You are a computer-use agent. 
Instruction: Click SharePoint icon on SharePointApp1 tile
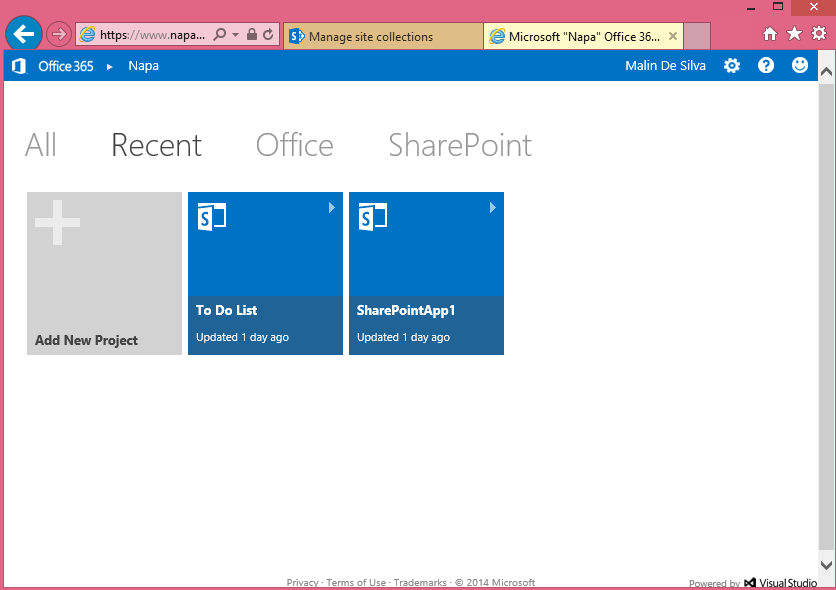tap(373, 217)
